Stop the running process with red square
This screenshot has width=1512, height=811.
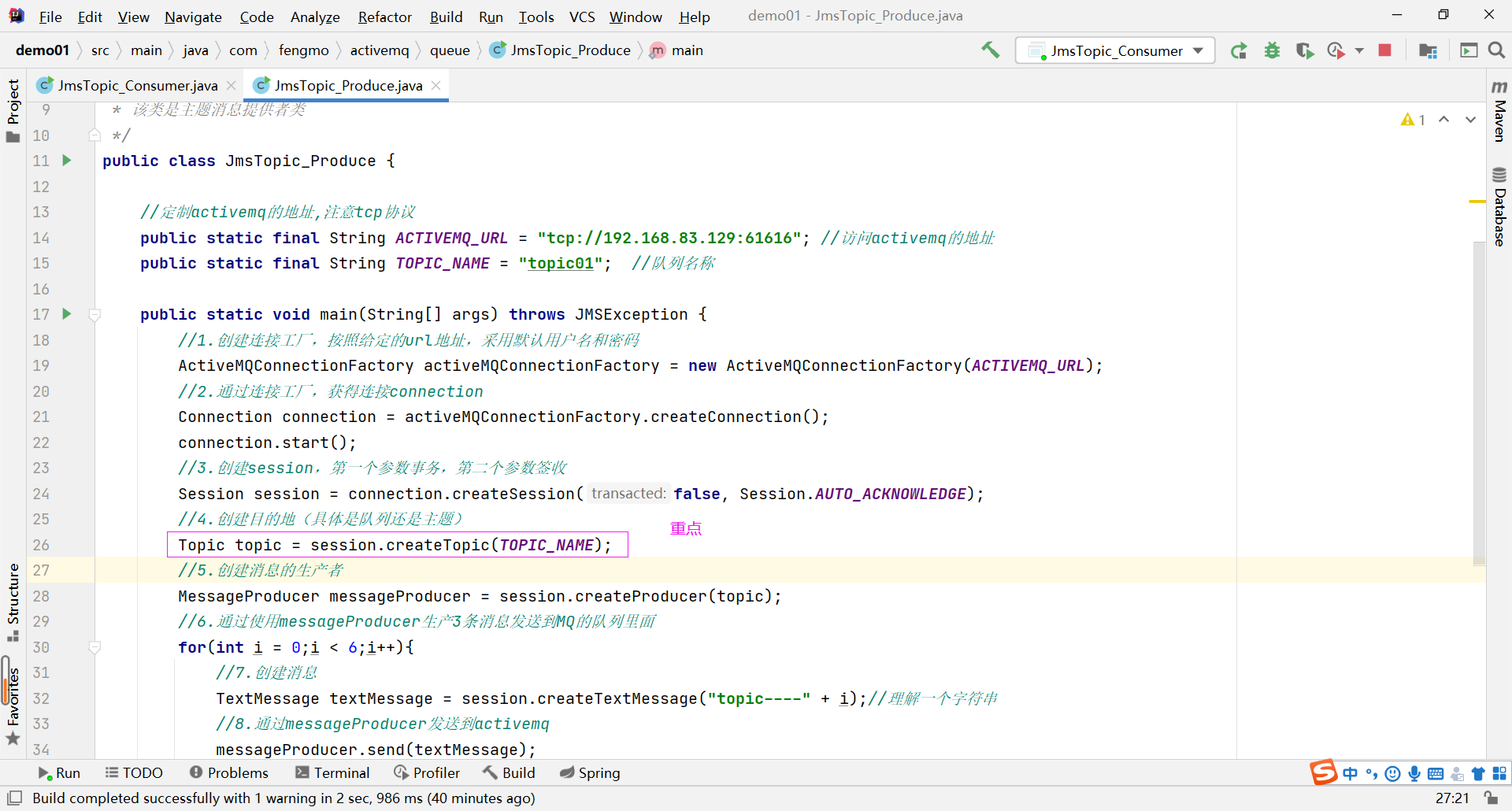point(1384,50)
